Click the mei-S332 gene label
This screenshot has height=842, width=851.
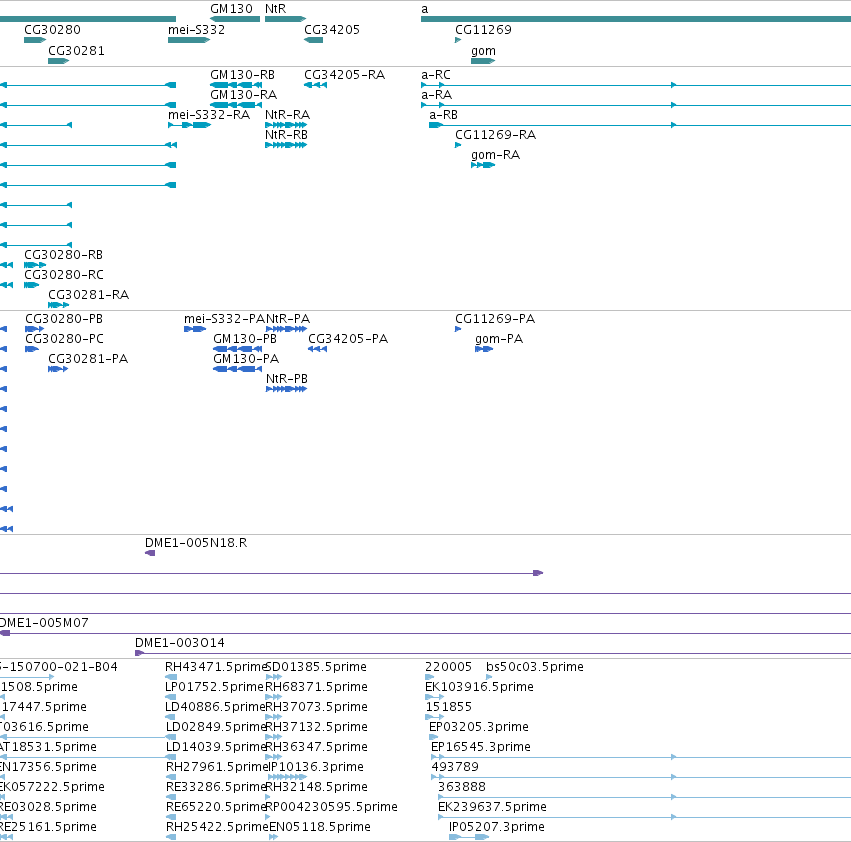pyautogui.click(x=196, y=29)
